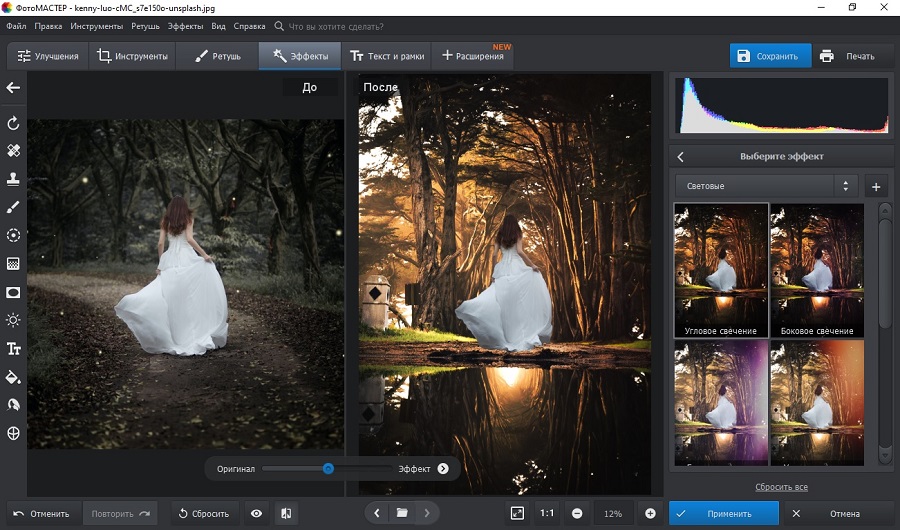Switch to the Инструменты tab
Screen dimensions: 900x530
pyautogui.click(x=132, y=56)
